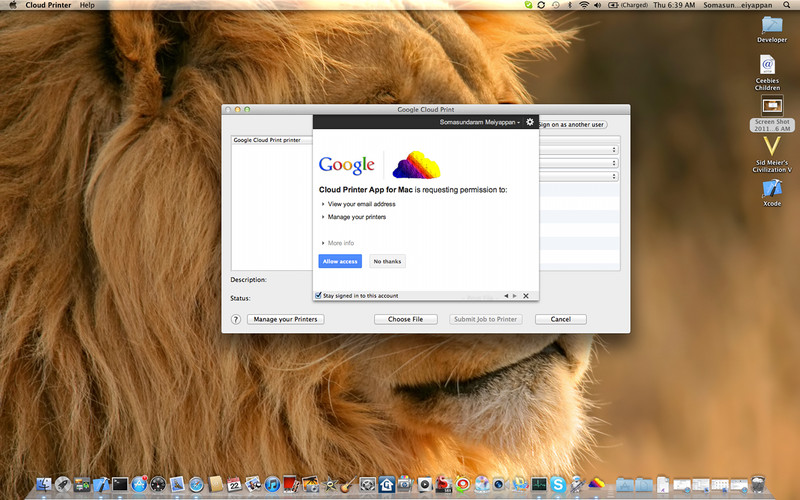
Task: Click the Allow access button
Action: (x=340, y=261)
